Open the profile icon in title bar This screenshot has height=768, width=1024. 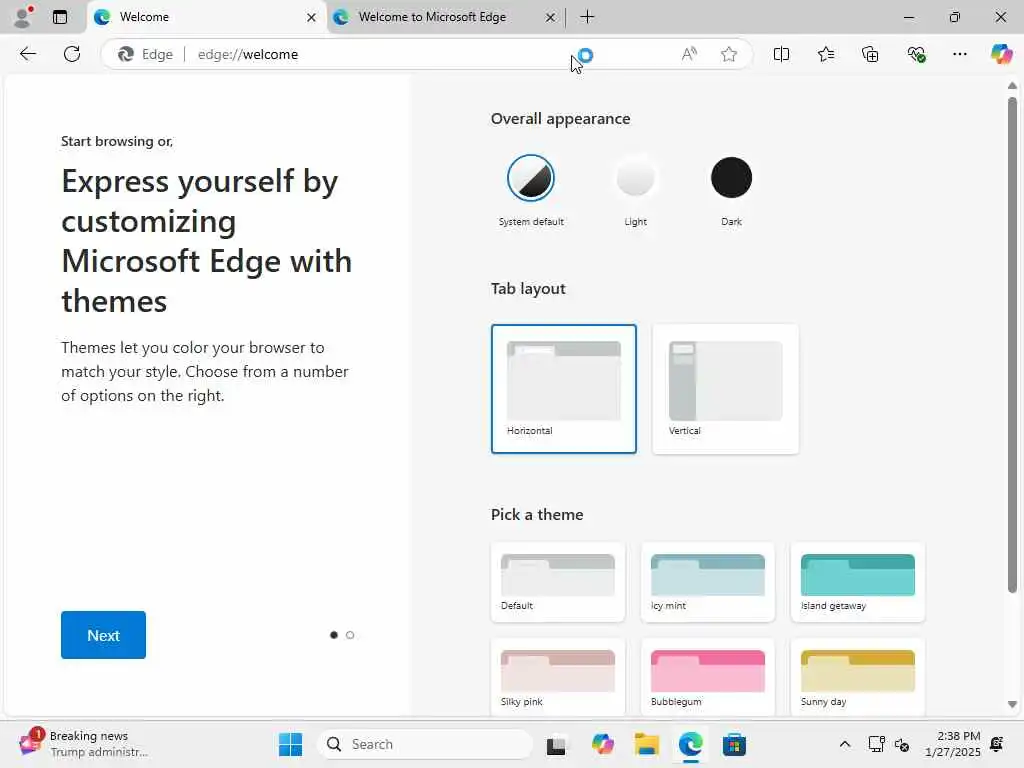click(x=23, y=17)
